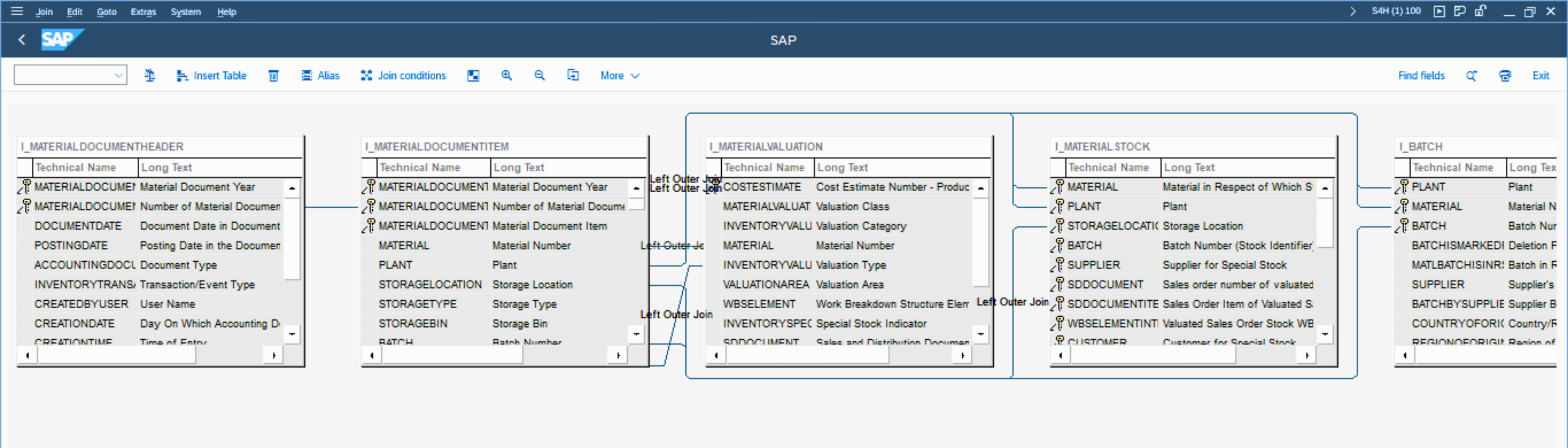
Task: Open the command field dropdown
Action: pyautogui.click(x=118, y=75)
